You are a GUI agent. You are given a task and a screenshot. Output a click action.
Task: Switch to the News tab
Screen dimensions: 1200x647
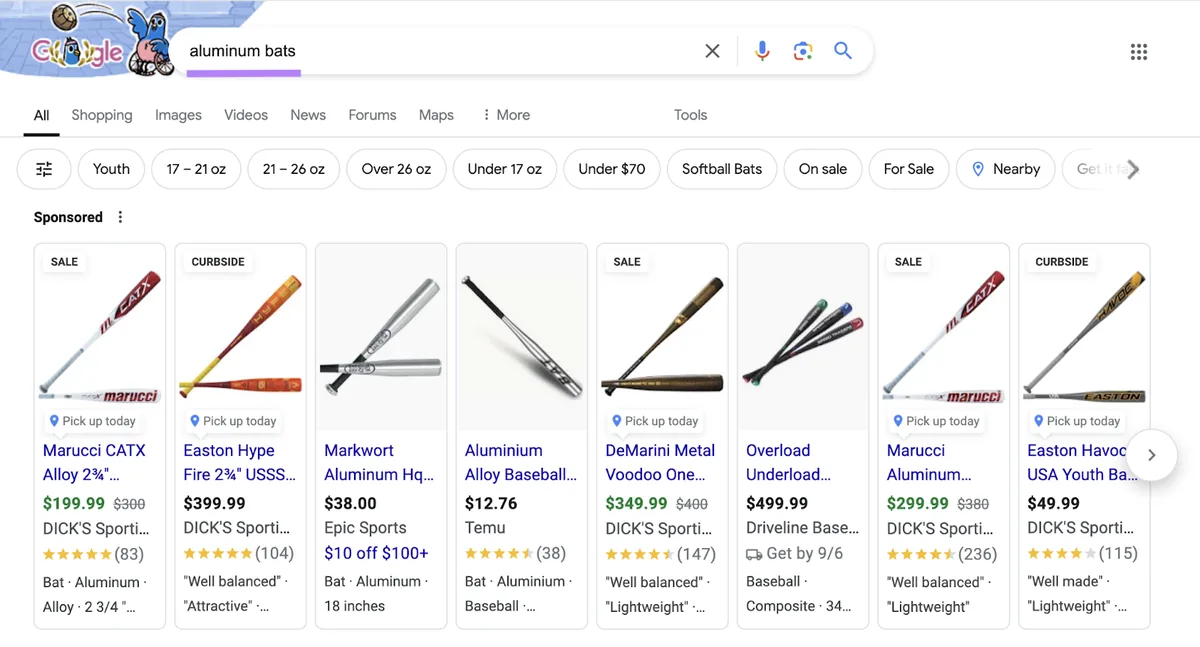pos(308,115)
